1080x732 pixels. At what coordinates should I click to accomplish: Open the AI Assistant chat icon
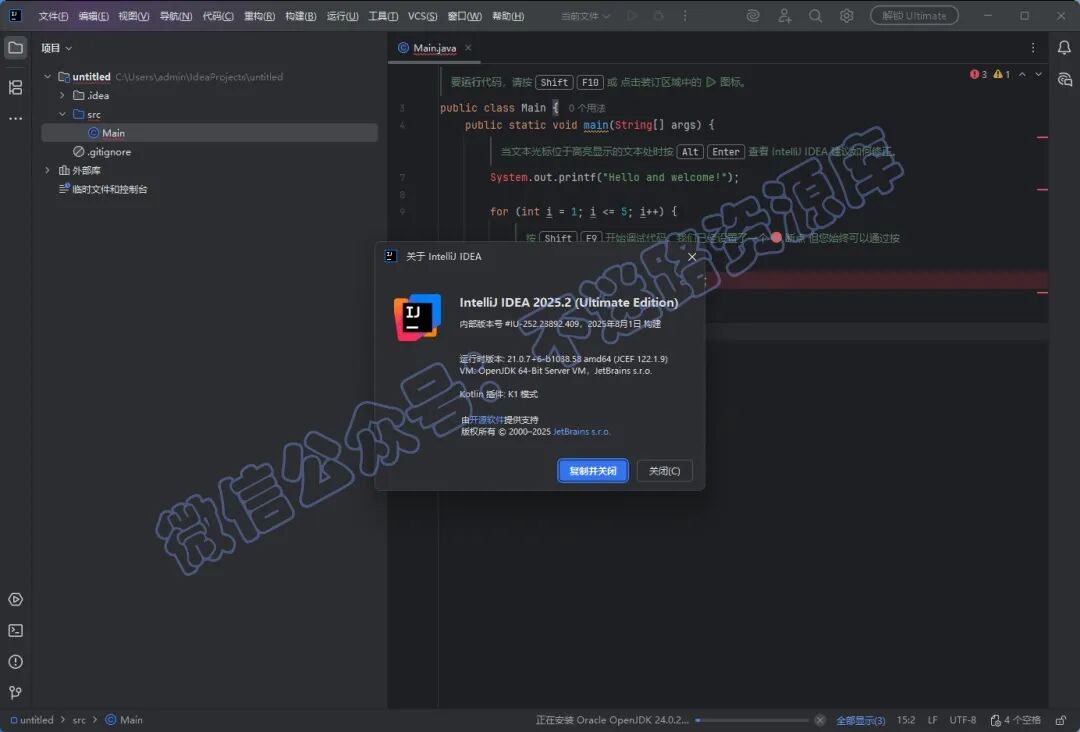[1064, 79]
